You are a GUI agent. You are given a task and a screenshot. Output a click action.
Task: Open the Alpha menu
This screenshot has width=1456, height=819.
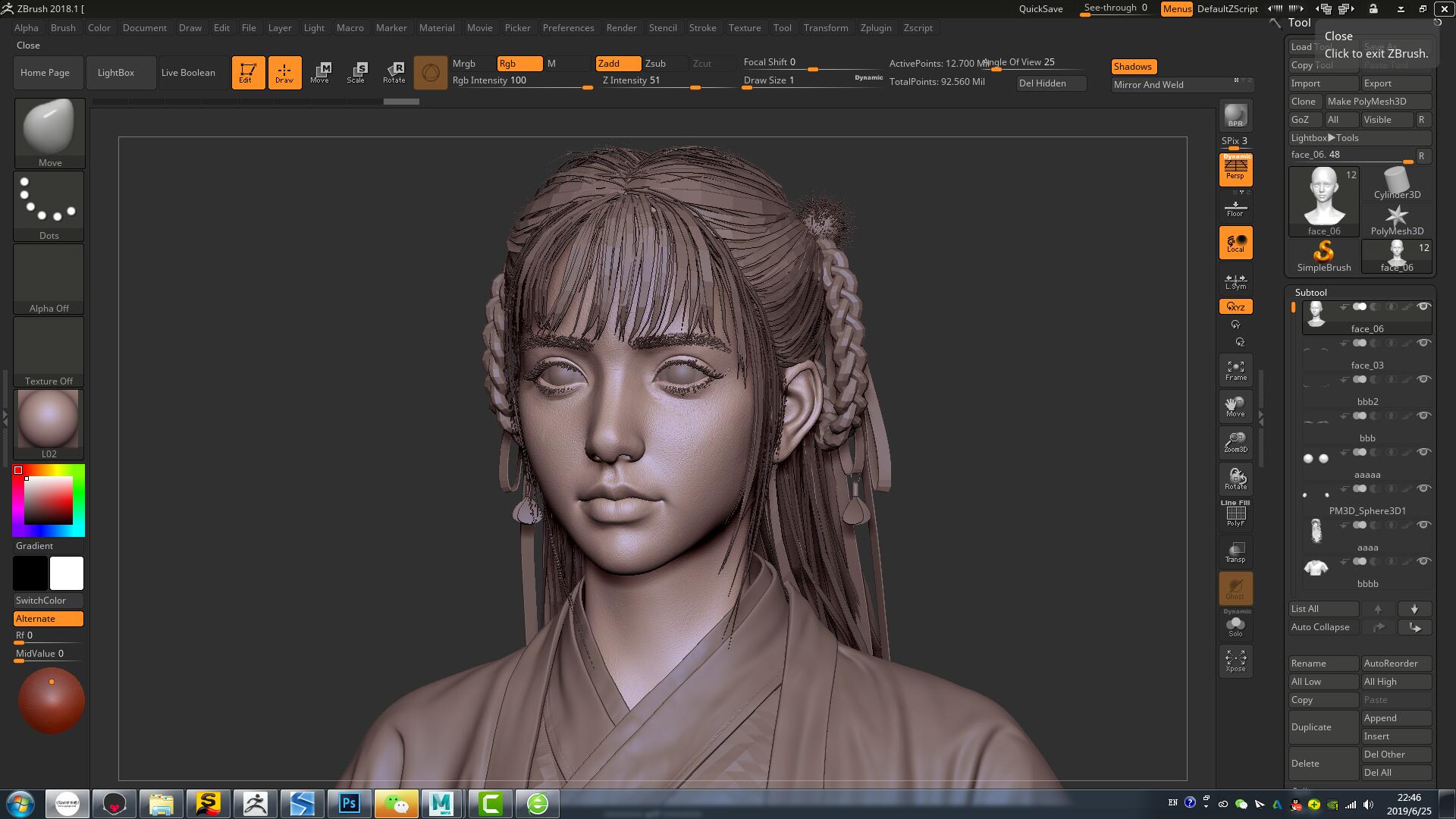(27, 28)
